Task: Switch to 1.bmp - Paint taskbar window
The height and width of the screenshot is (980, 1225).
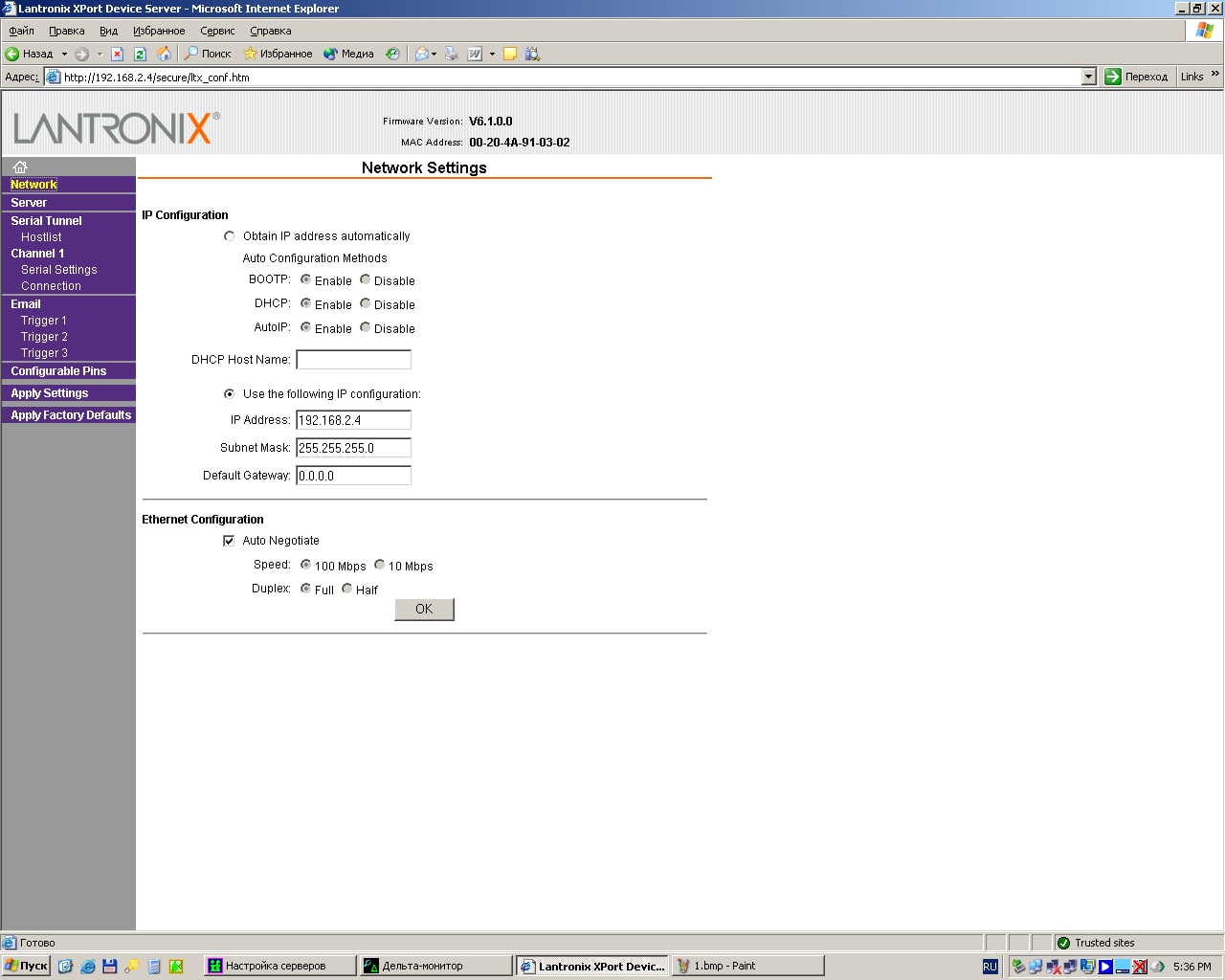Action: tap(747, 967)
